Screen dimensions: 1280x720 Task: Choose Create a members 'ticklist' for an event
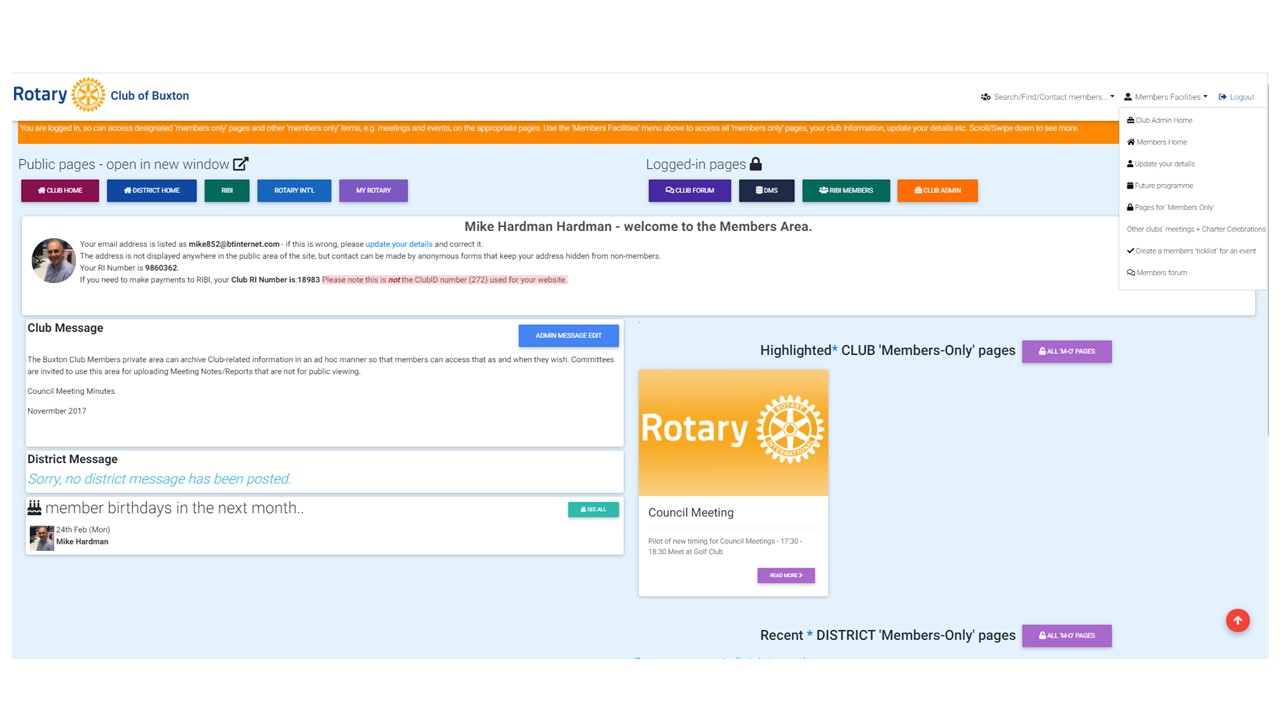[1191, 251]
